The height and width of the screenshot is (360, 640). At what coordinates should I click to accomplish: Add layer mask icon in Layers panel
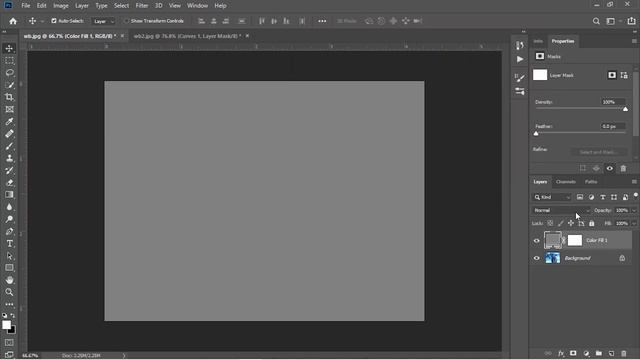pos(573,353)
